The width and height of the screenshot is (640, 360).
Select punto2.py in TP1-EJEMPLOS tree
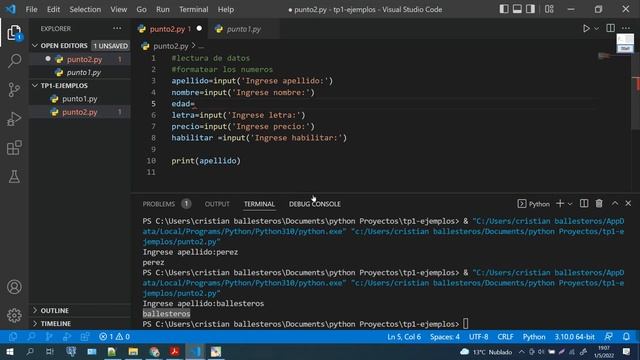[80, 112]
